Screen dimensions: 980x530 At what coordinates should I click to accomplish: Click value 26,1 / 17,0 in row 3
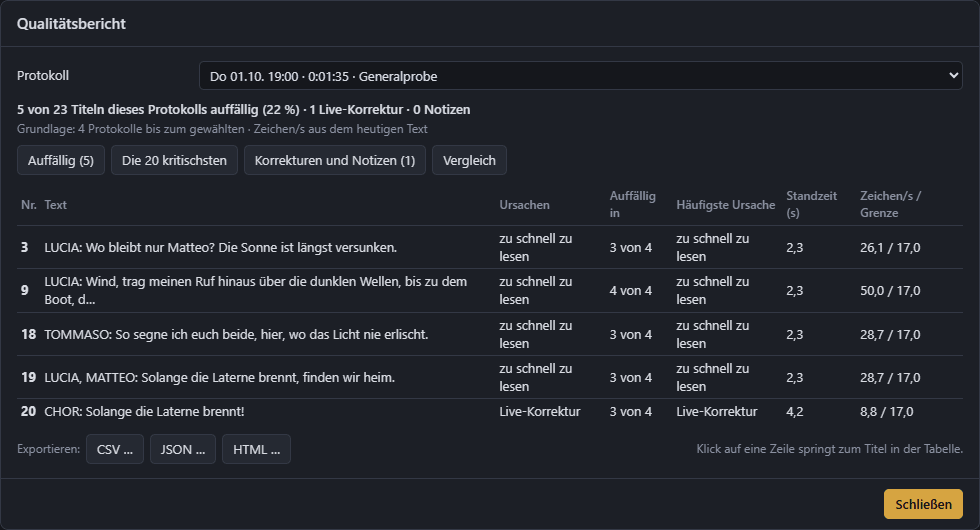point(890,248)
